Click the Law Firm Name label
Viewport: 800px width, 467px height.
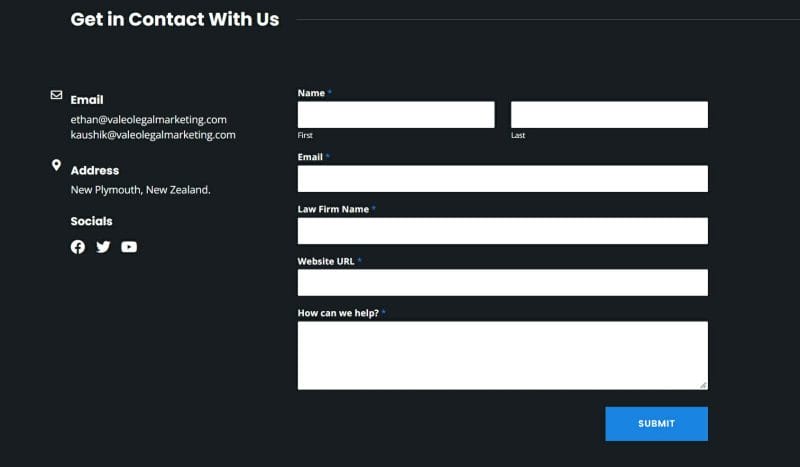point(333,209)
